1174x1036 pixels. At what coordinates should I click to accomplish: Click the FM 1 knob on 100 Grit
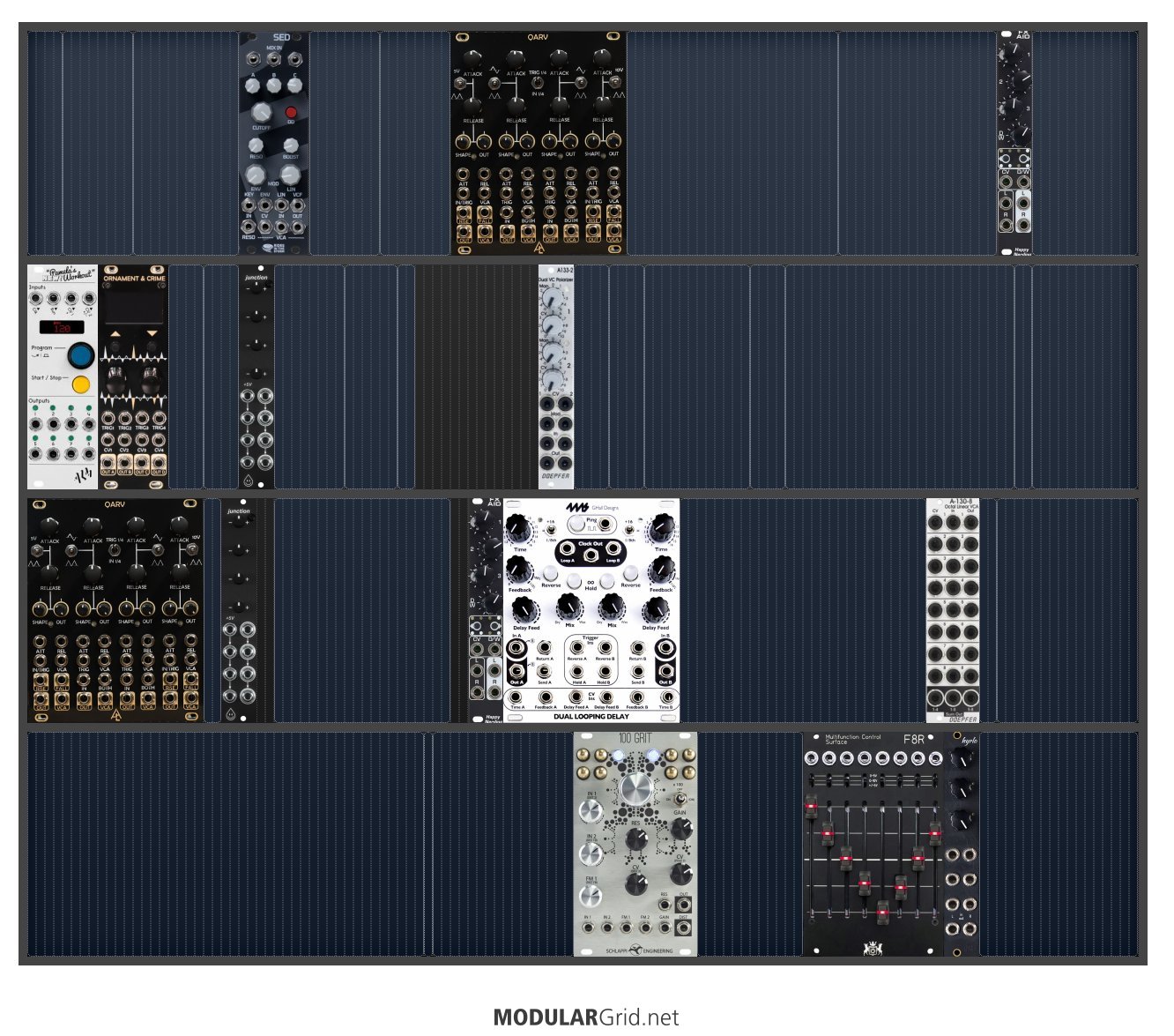(x=591, y=895)
